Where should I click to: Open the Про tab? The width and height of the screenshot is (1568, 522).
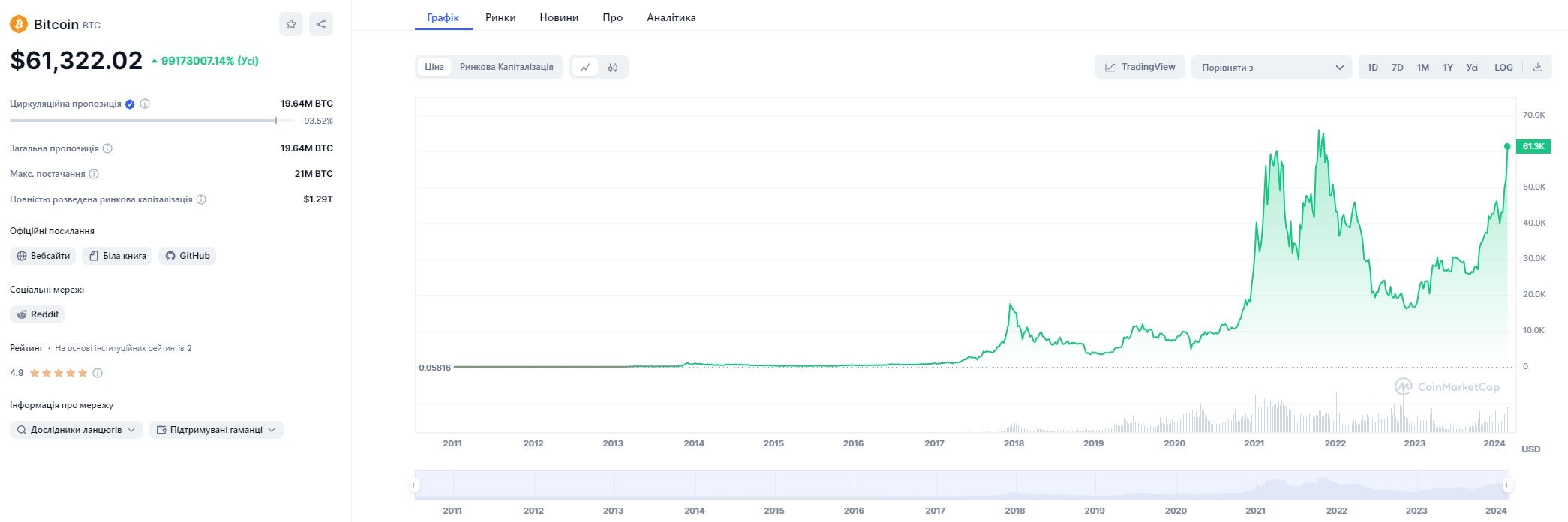(x=613, y=17)
